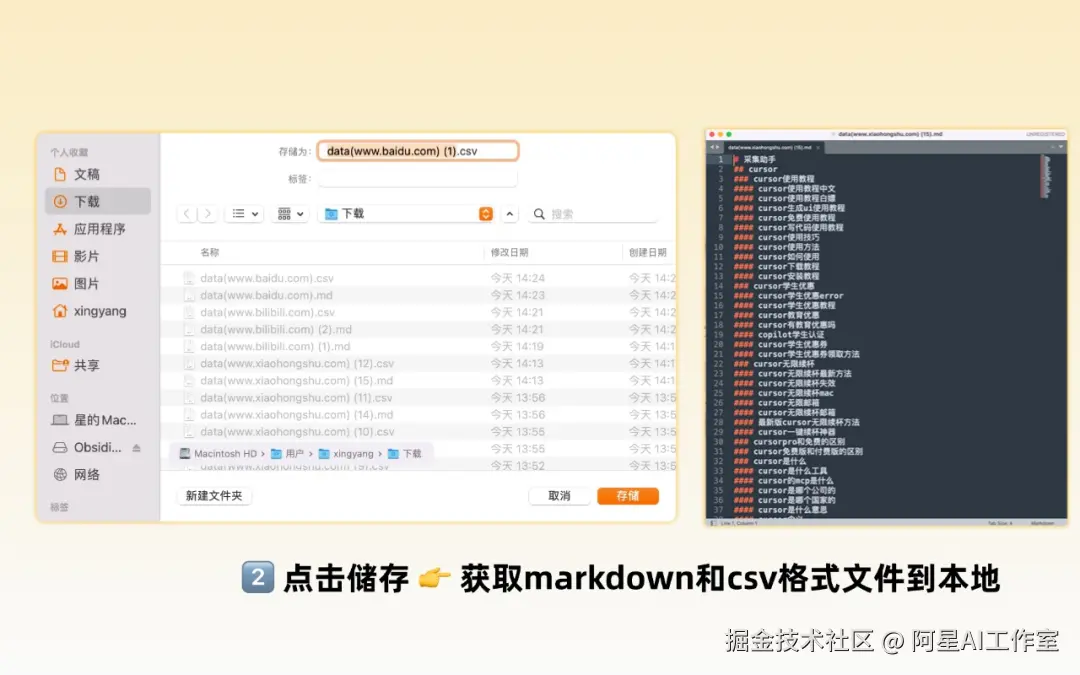The height and width of the screenshot is (675, 1080).
Task: Sort by the 创建日期 column header
Action: 649,252
